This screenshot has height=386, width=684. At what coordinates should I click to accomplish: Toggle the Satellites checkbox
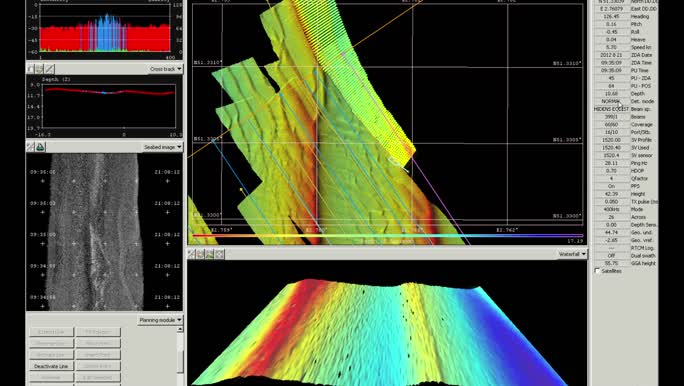pos(597,271)
